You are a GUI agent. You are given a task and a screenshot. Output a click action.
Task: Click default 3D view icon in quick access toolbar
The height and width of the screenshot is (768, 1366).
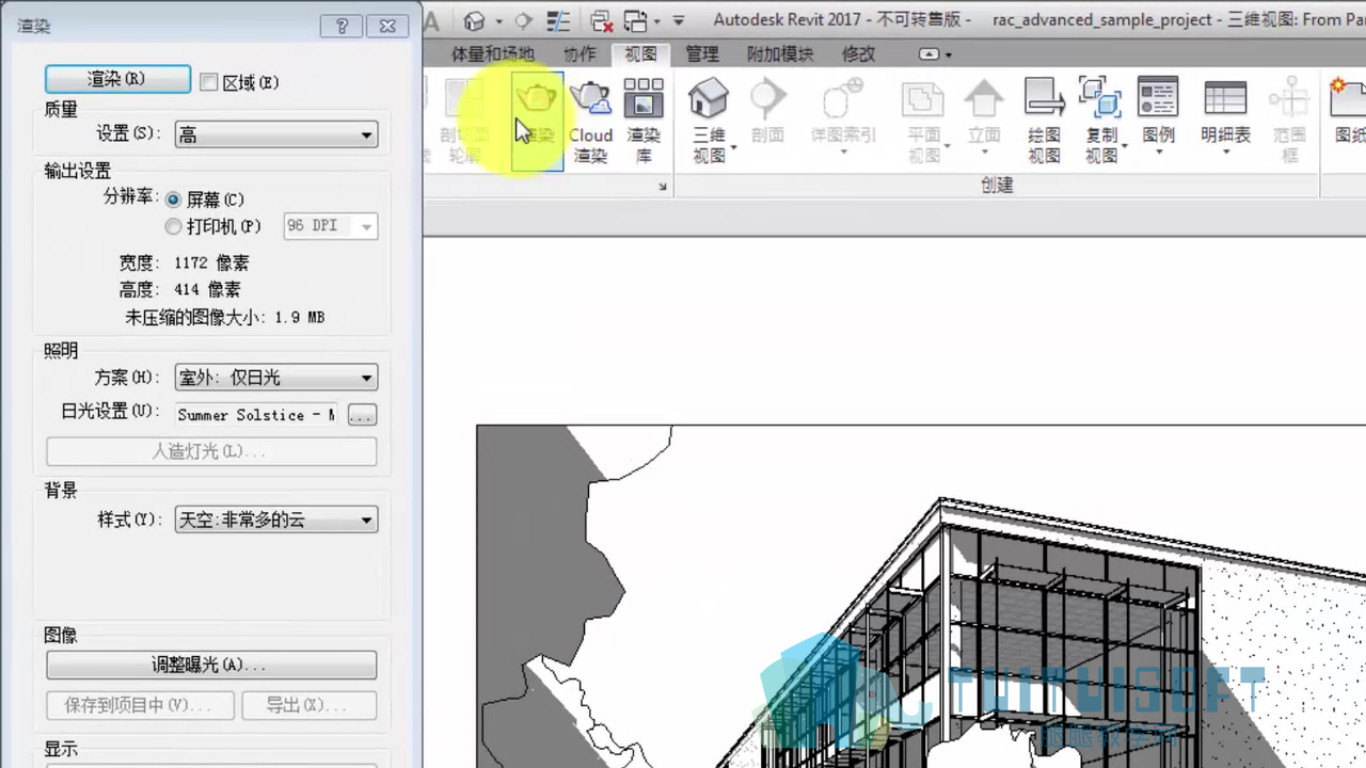[474, 20]
